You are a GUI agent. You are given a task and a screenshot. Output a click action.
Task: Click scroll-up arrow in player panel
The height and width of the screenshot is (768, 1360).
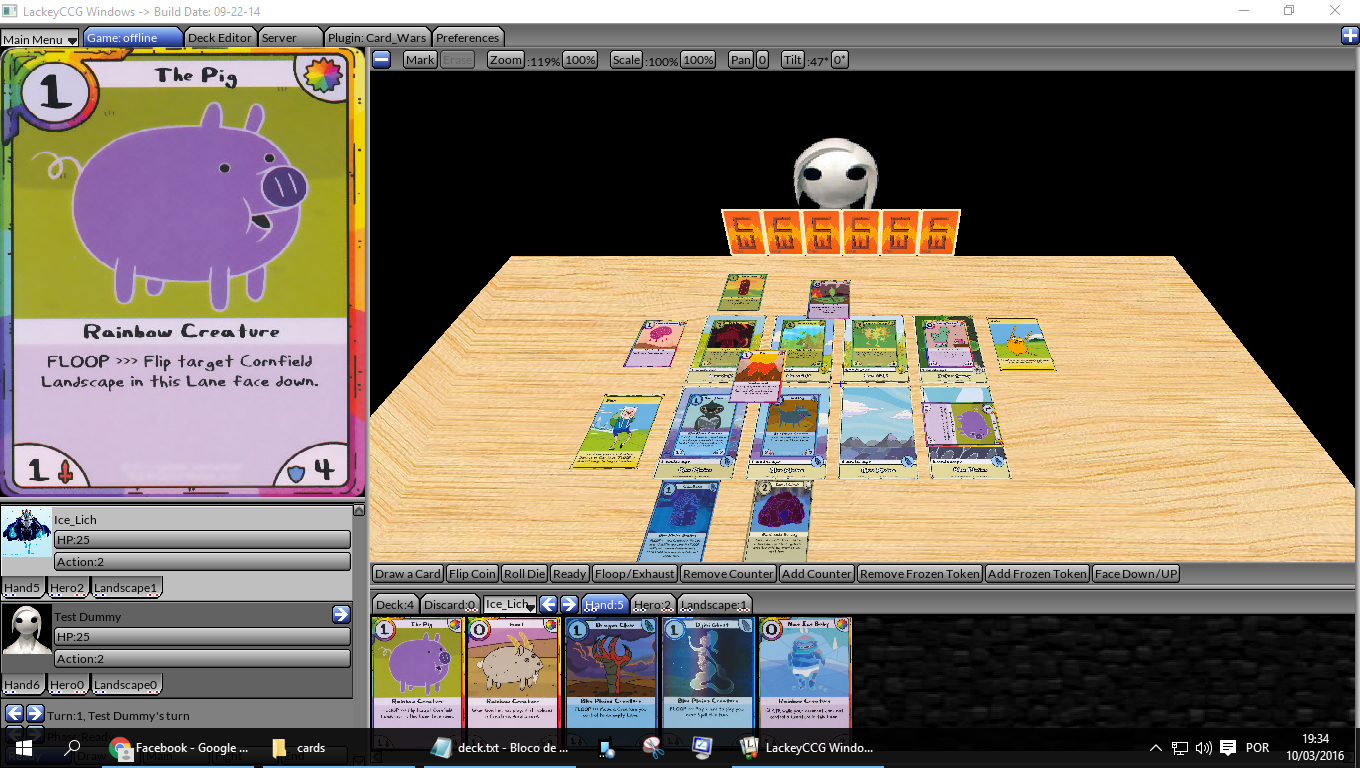point(359,510)
